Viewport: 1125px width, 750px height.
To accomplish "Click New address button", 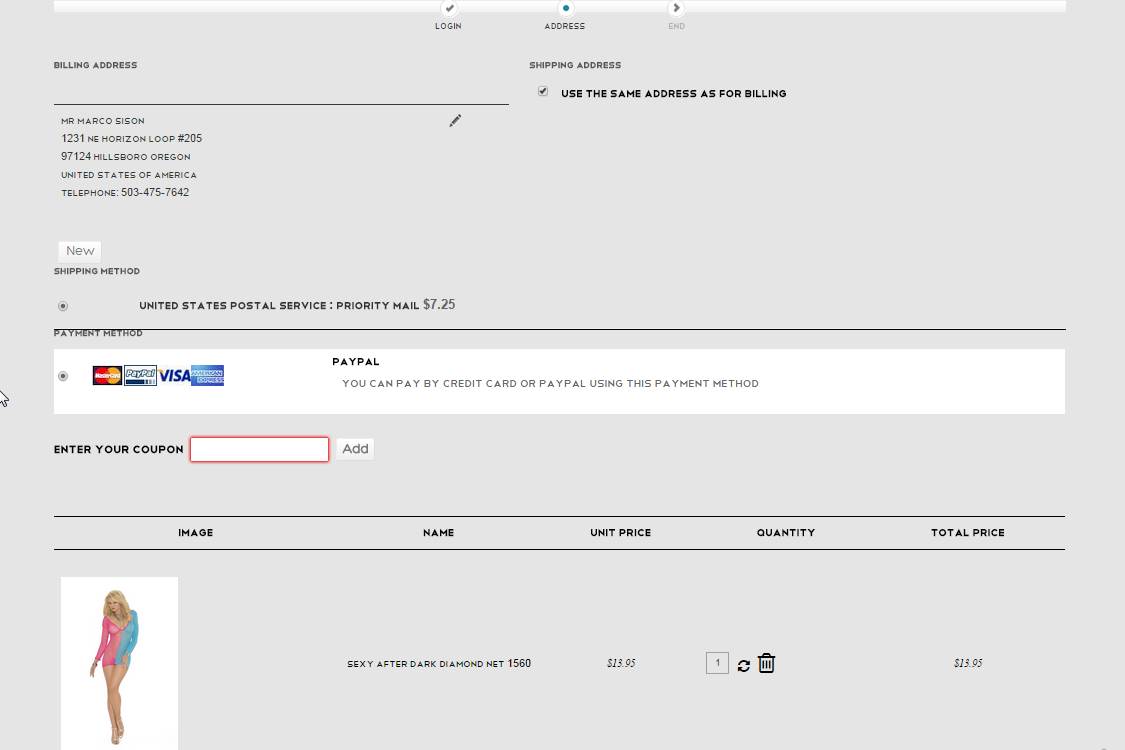I will 80,250.
